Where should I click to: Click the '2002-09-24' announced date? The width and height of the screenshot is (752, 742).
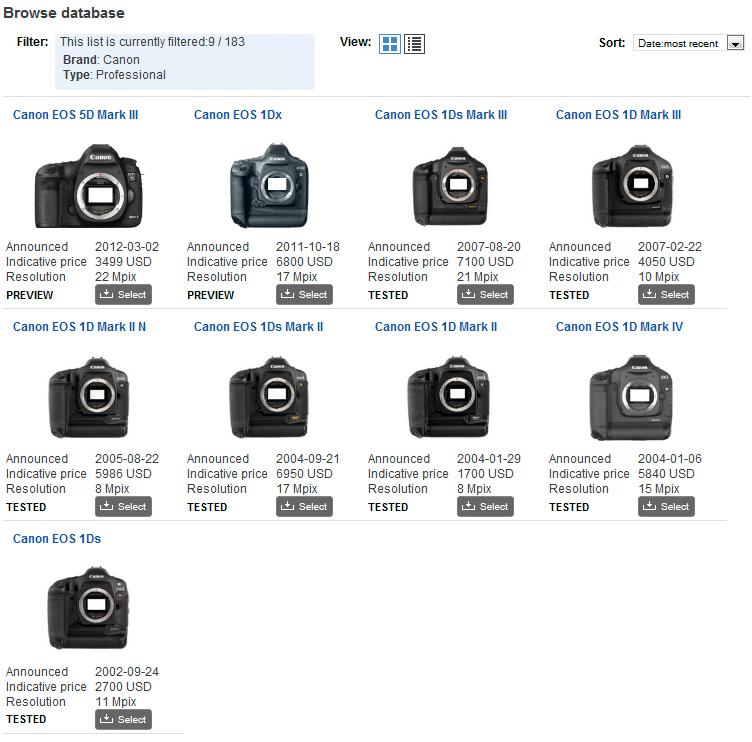127,671
